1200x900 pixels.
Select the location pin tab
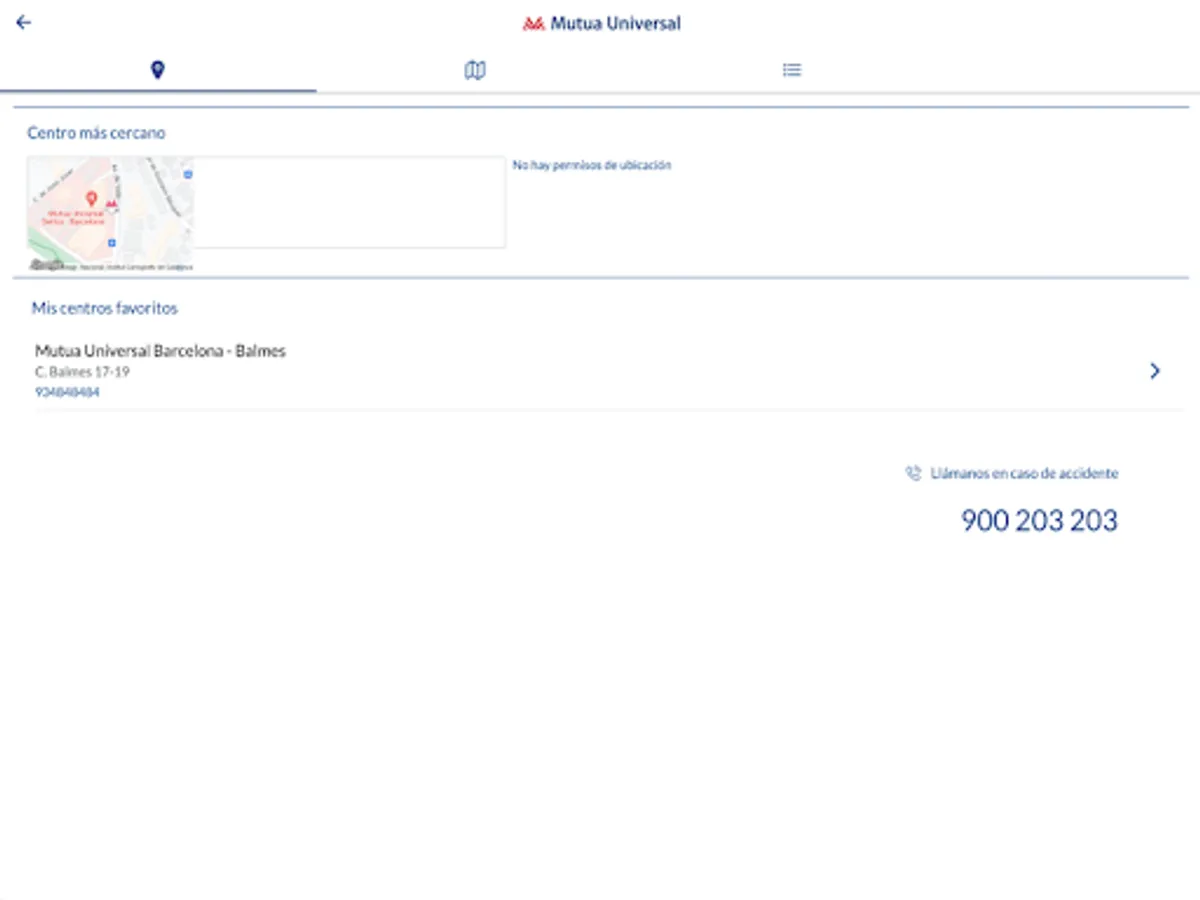(158, 70)
